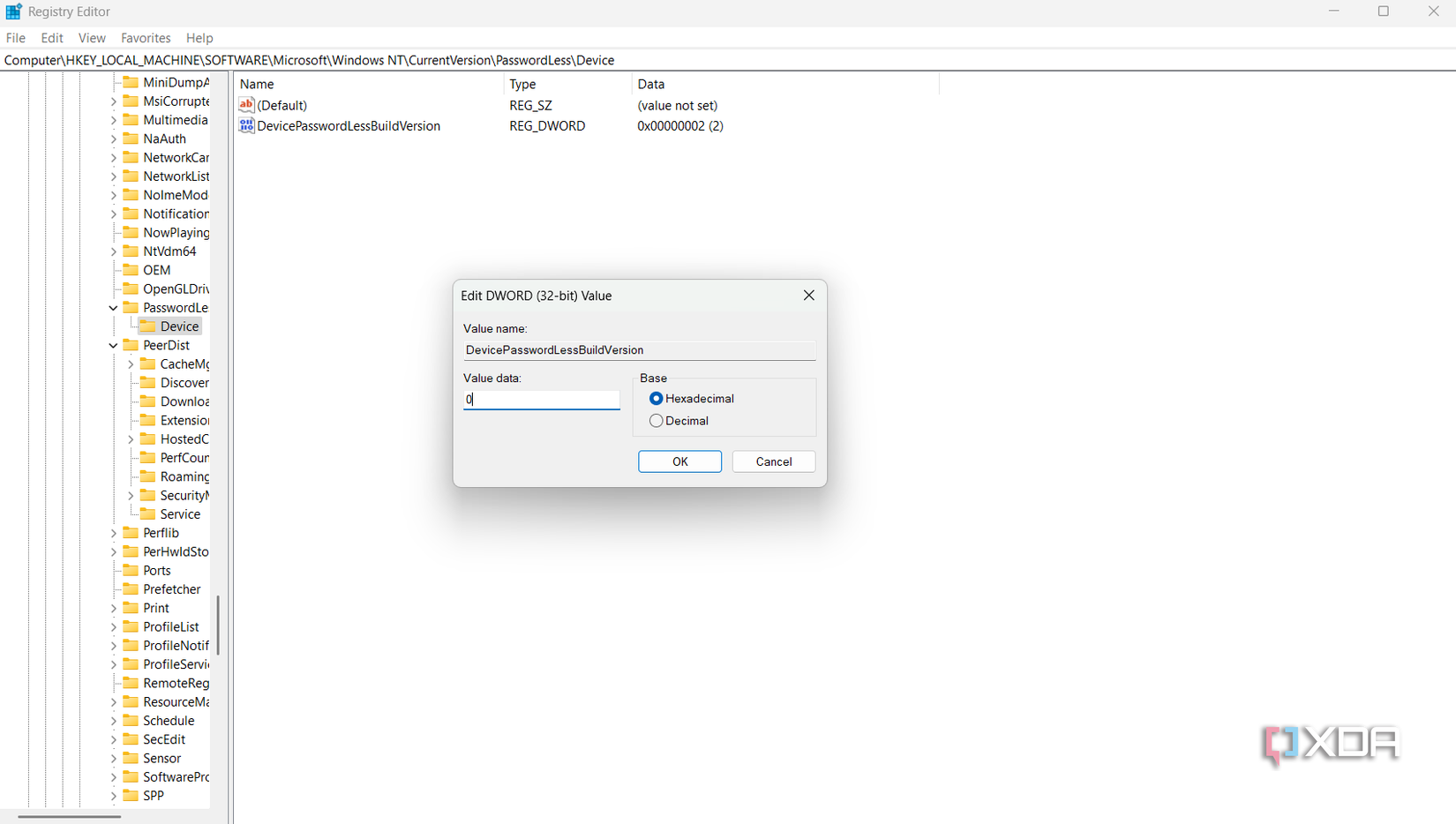1456x824 pixels.
Task: Cancel the Edit DWORD dialog
Action: click(774, 461)
